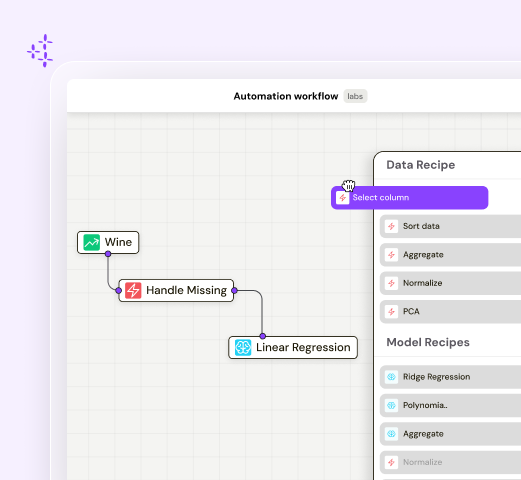Click the lightning icon beside Aggregate in Data Recipe
The width and height of the screenshot is (521, 480).
coord(391,255)
